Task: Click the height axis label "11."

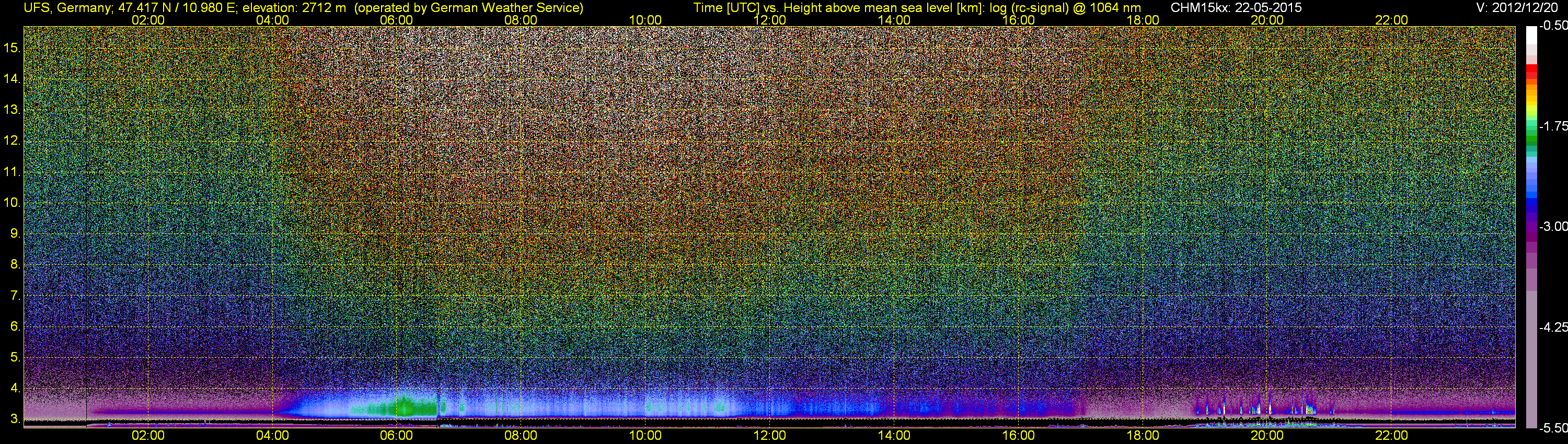Action: 12,172
